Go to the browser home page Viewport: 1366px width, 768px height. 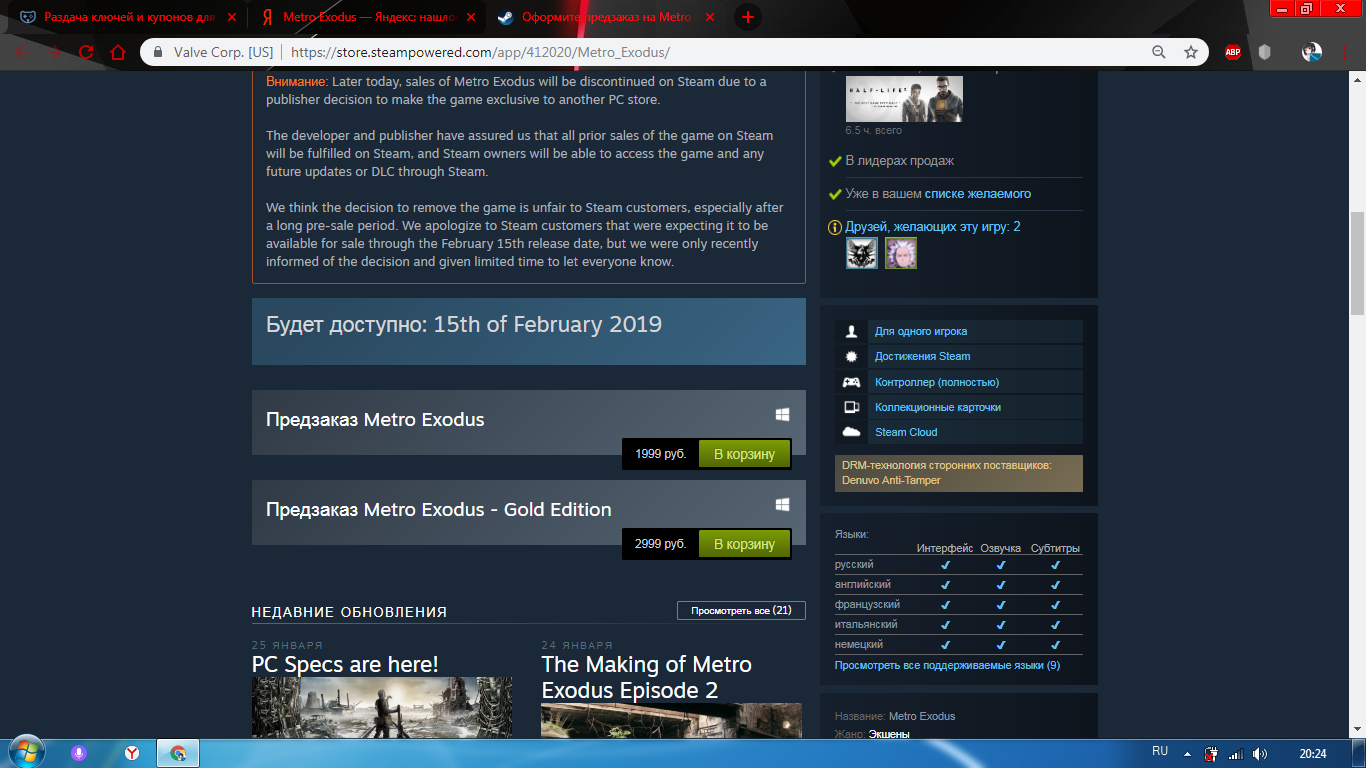pos(118,52)
